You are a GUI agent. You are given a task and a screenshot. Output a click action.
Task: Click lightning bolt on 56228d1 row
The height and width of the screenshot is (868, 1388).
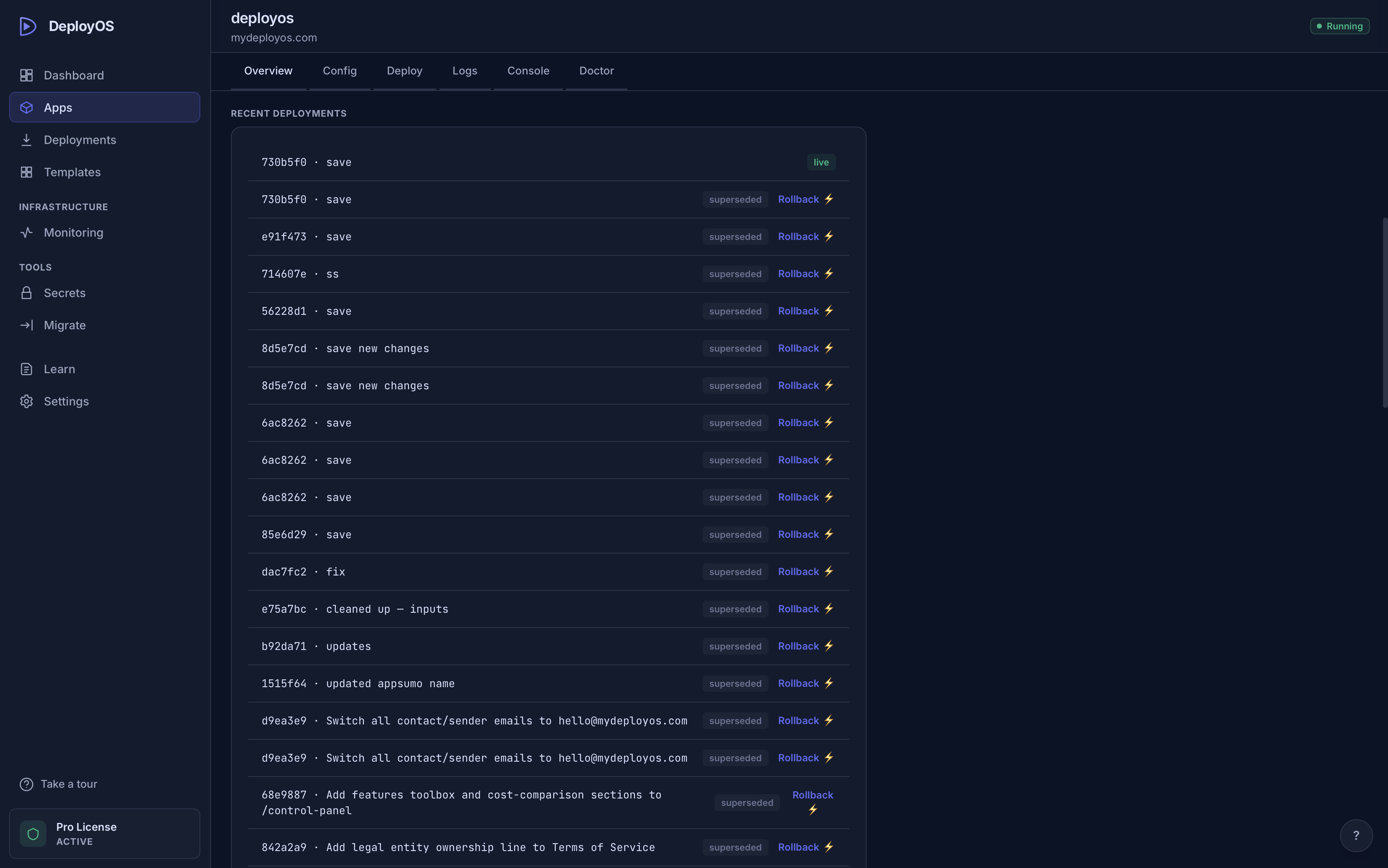pyautogui.click(x=828, y=311)
